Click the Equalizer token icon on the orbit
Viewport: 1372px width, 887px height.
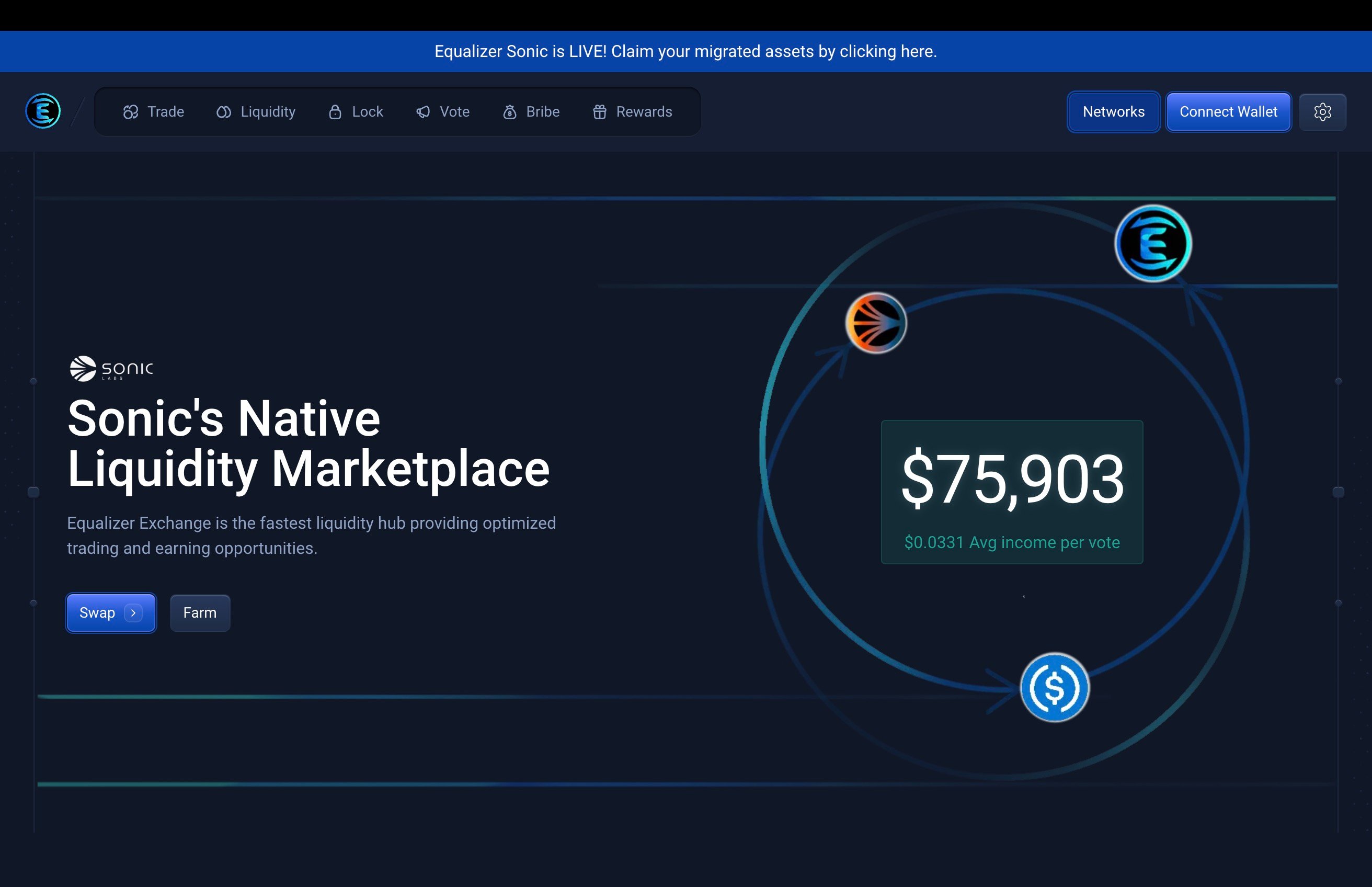pyautogui.click(x=1153, y=244)
